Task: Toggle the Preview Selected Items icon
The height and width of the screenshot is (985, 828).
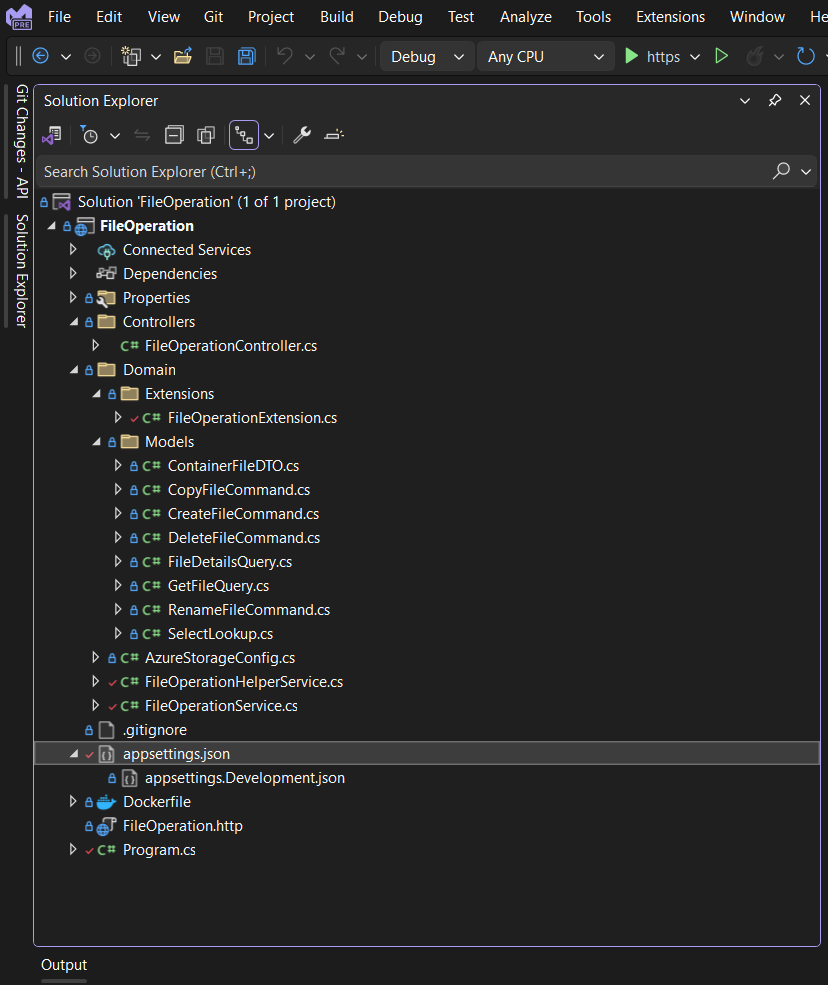Action: point(244,133)
